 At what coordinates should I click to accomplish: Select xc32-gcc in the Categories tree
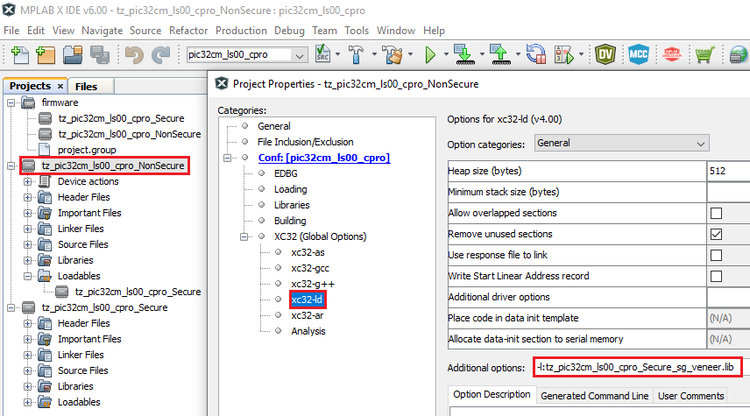[x=311, y=267]
